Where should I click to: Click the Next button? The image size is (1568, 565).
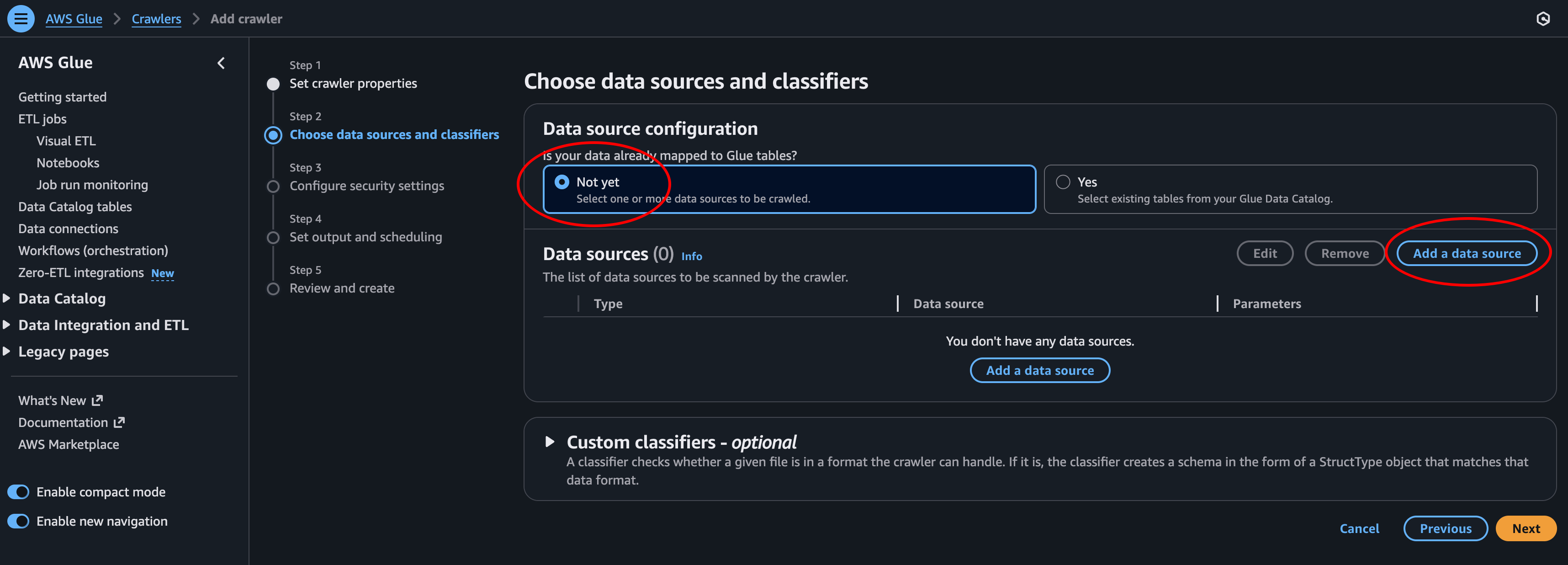click(x=1526, y=528)
